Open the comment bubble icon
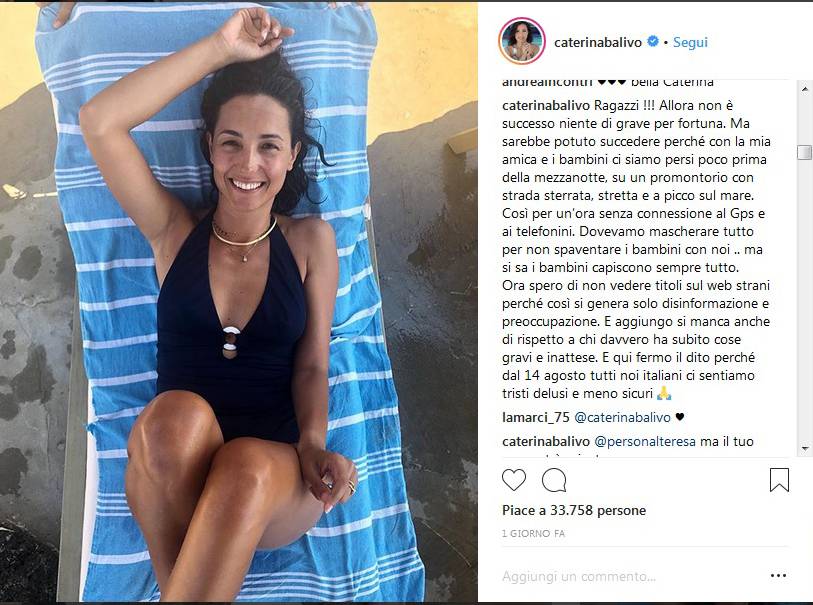The image size is (813, 605). (x=554, y=480)
